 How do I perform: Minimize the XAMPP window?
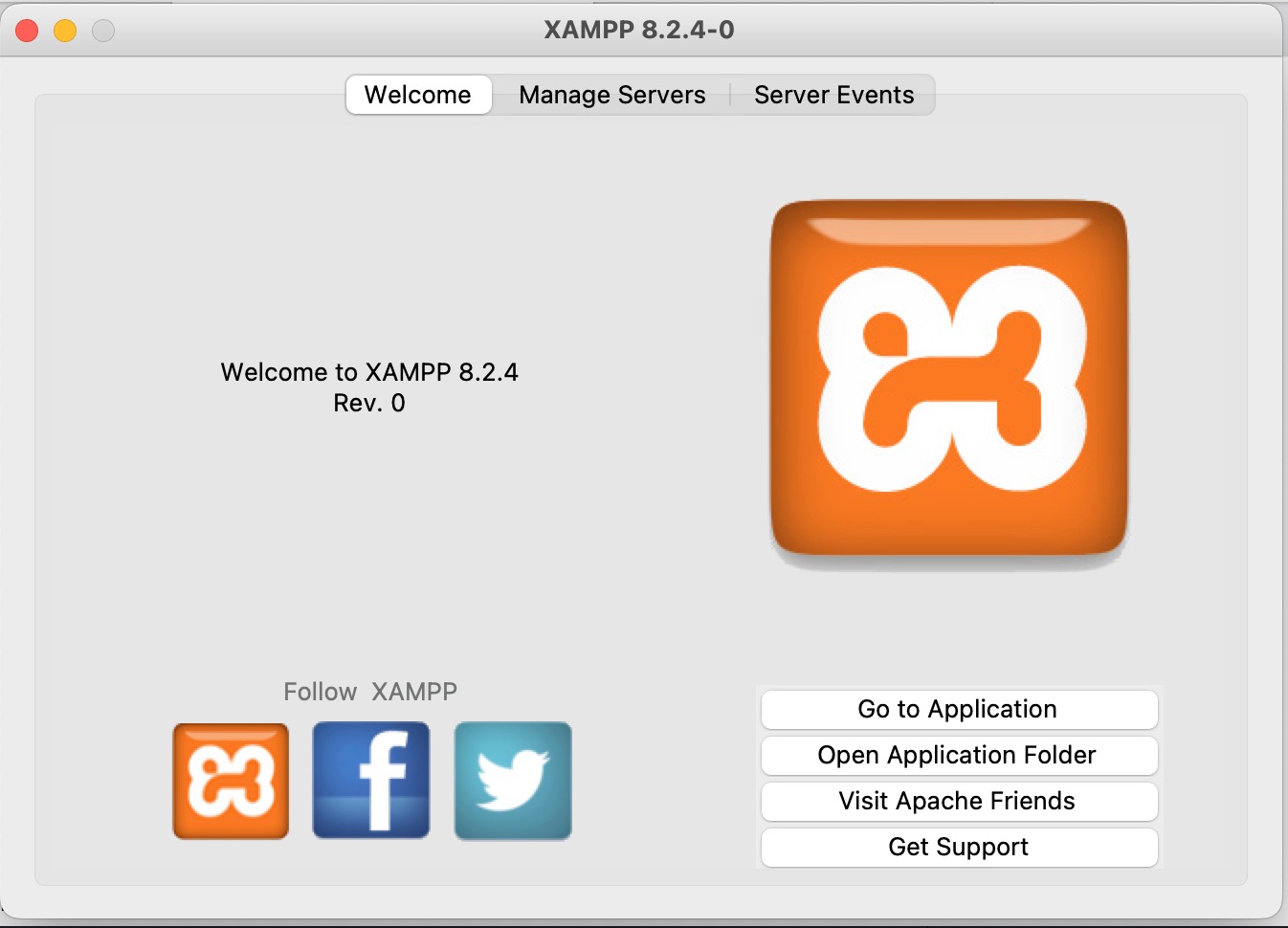(x=64, y=30)
